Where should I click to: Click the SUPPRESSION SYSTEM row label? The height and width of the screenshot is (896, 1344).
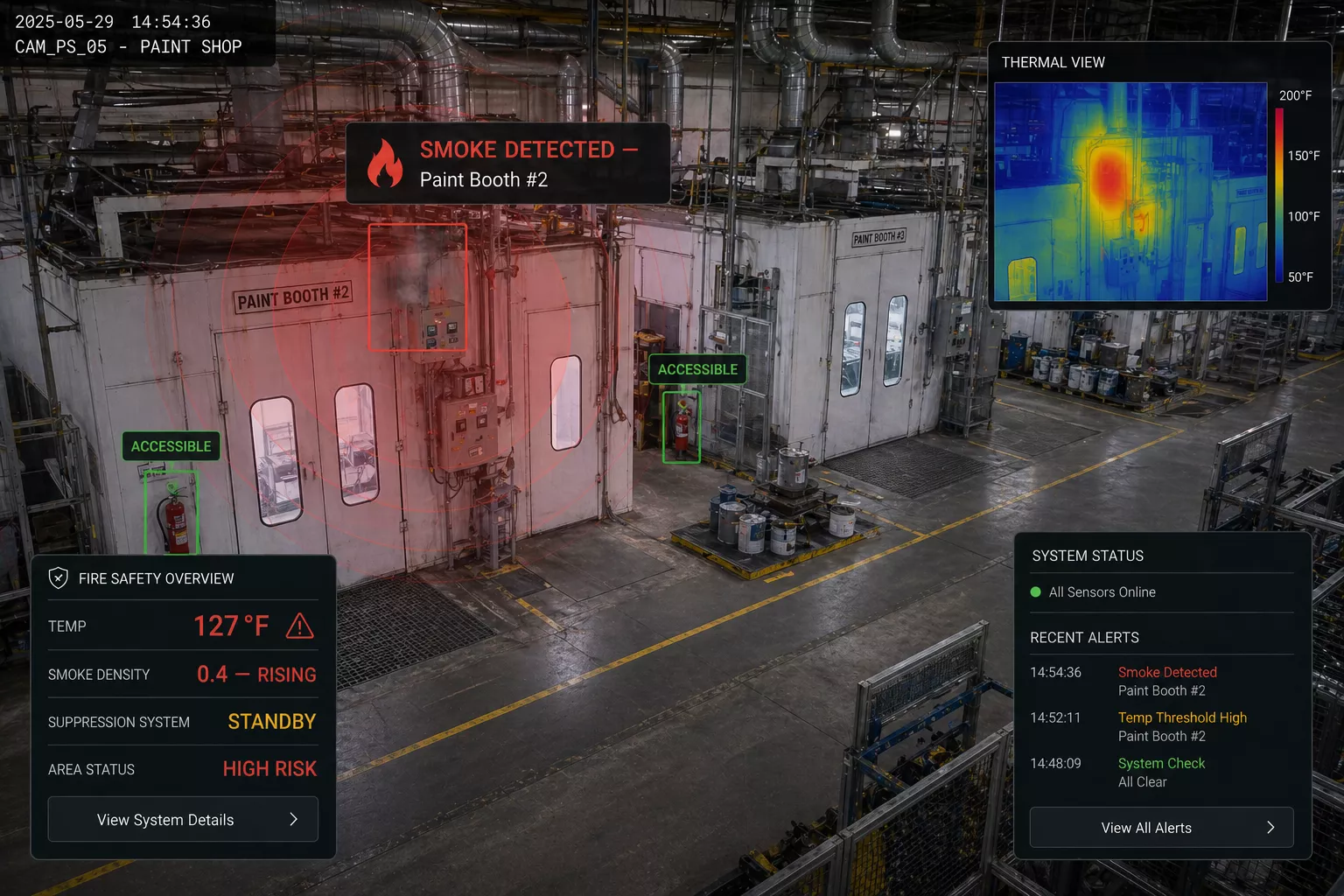click(x=119, y=722)
